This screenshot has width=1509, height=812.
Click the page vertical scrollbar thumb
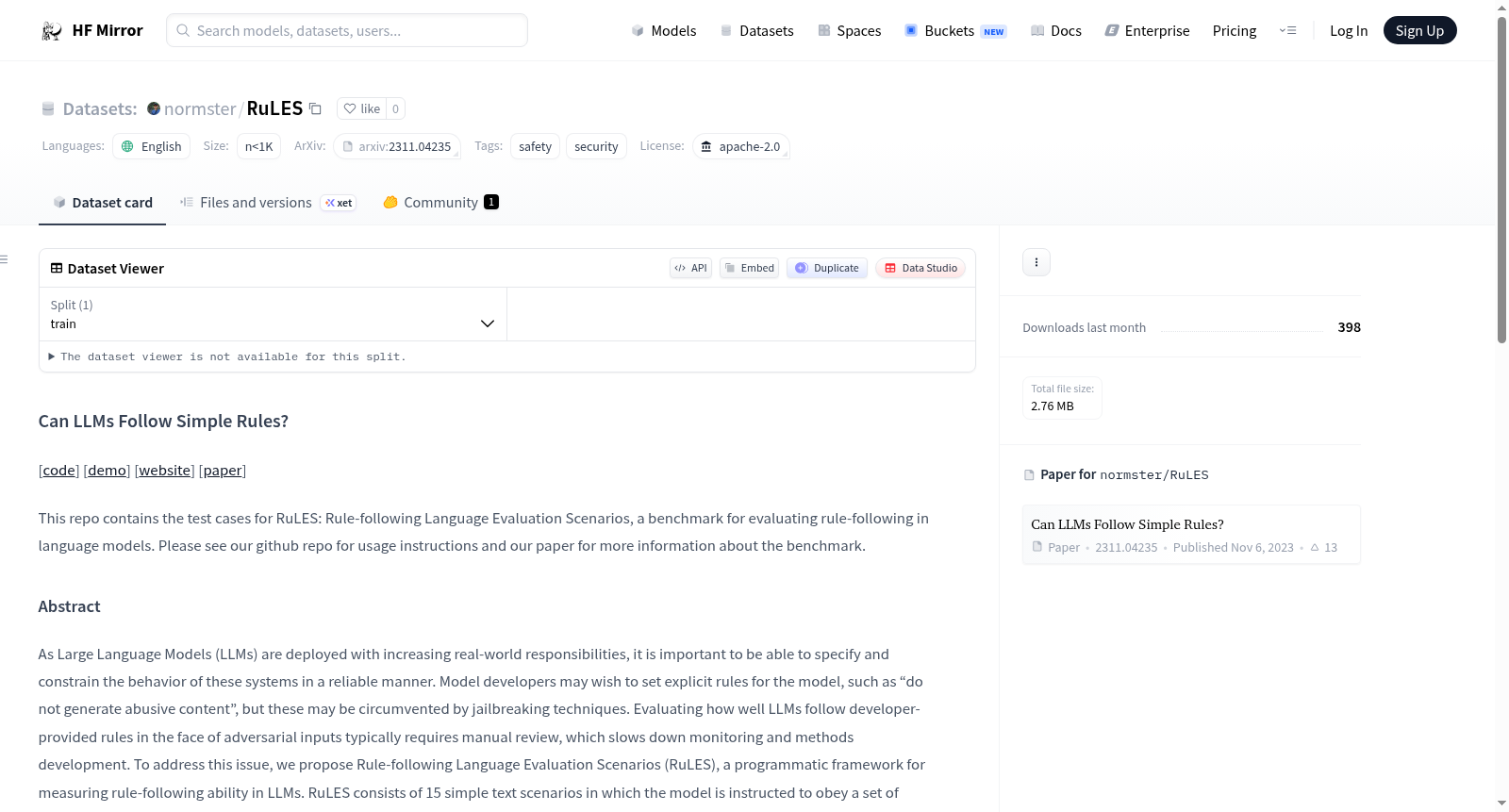click(x=1501, y=179)
